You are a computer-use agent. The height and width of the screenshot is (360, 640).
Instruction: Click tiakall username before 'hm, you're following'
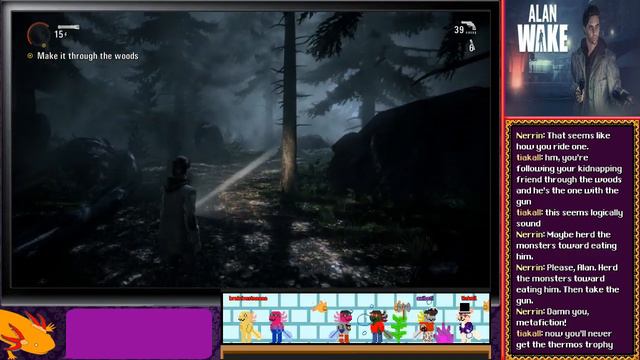coord(529,158)
